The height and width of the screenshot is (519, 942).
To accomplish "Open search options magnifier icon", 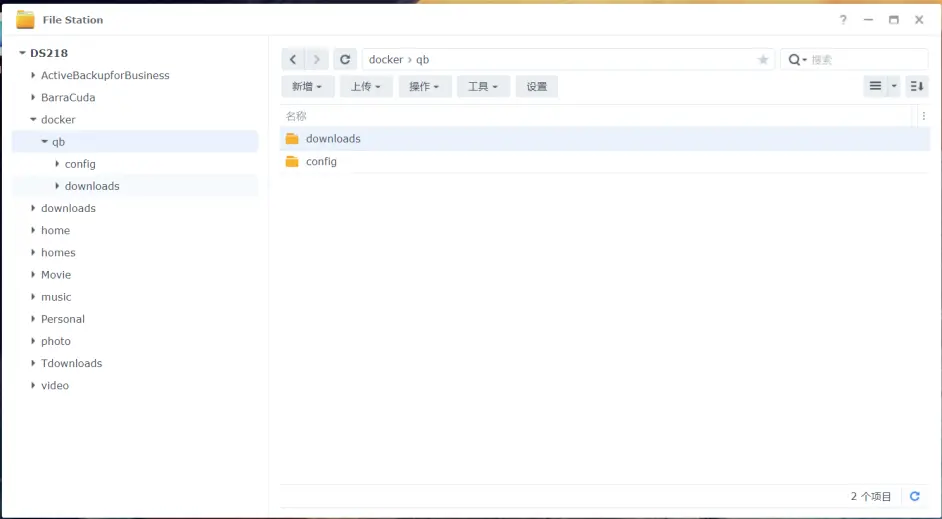I will pyautogui.click(x=797, y=59).
